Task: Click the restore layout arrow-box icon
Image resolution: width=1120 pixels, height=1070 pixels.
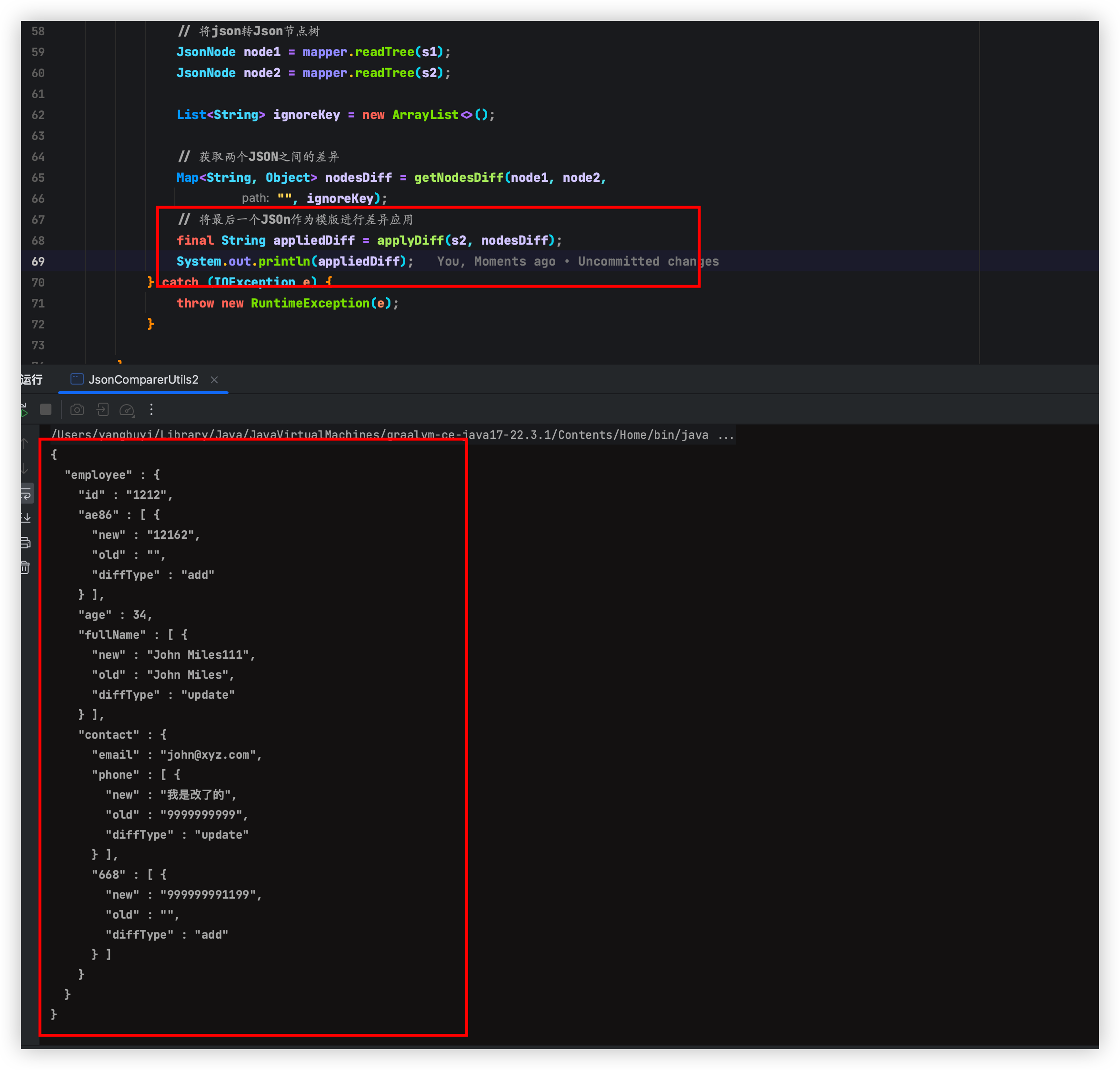Action: point(102,409)
